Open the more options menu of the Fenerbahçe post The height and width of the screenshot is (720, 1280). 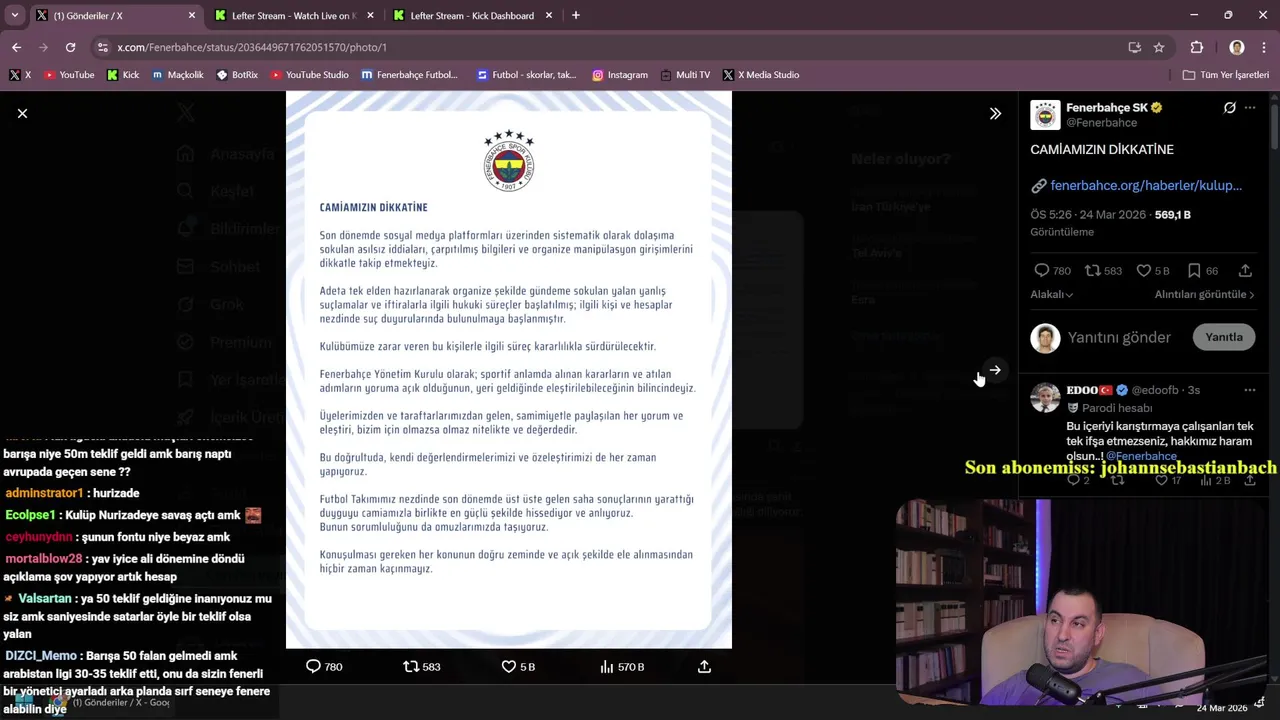(x=1250, y=108)
